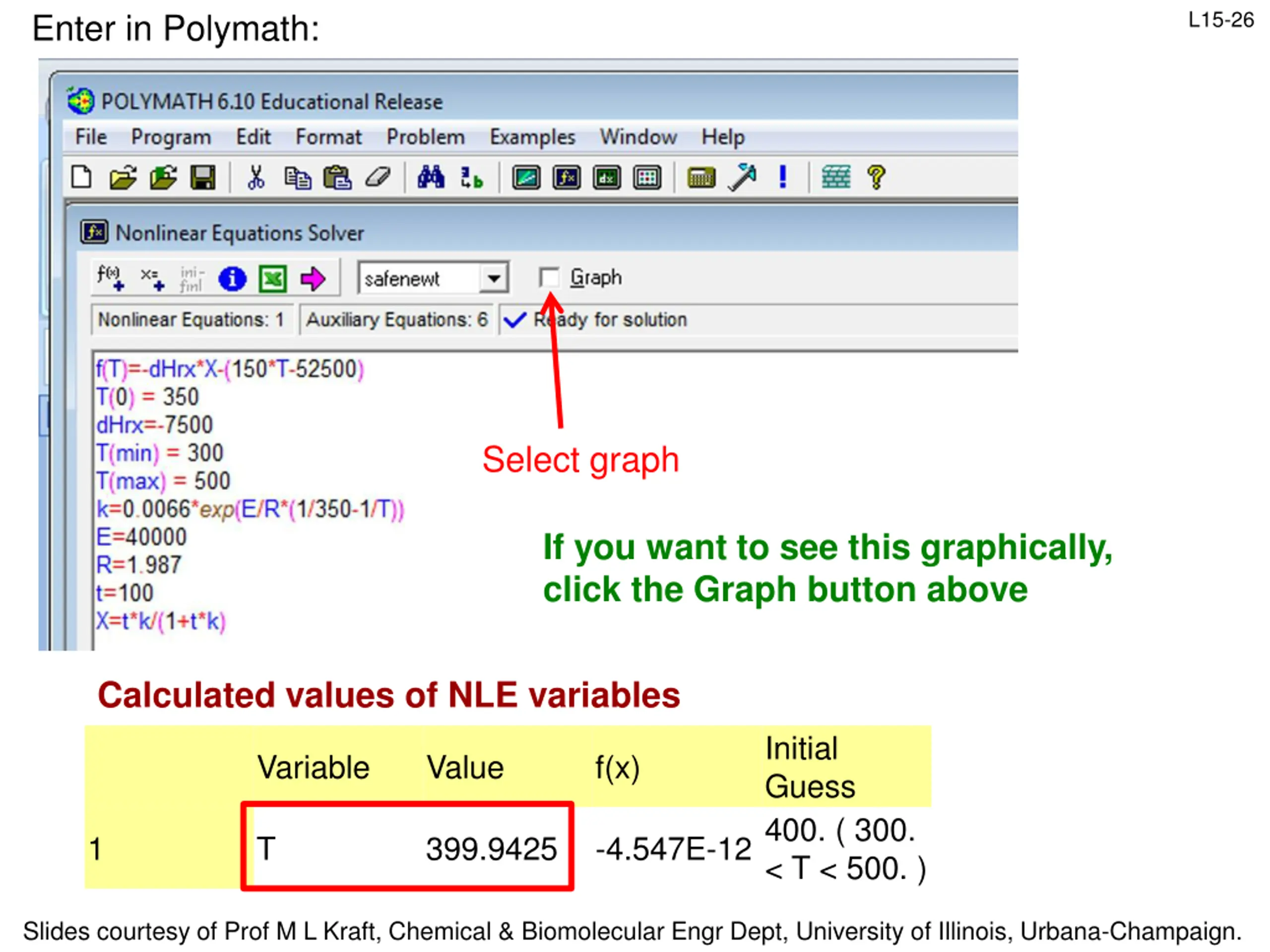Click the 'Auxiliary Equations: 6' status field
The image size is (1270, 952).
(x=397, y=320)
